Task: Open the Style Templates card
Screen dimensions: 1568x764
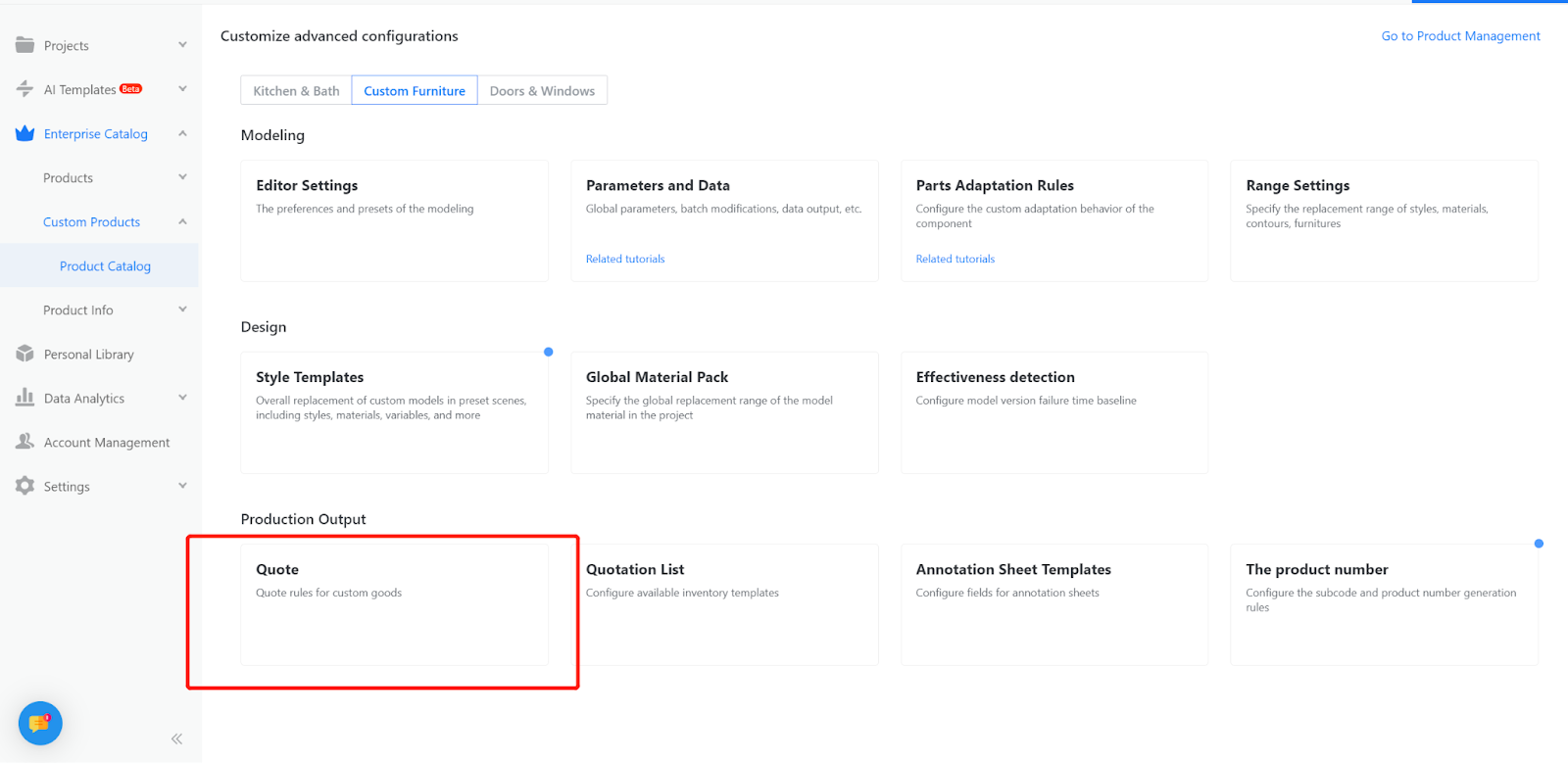Action: (x=394, y=412)
